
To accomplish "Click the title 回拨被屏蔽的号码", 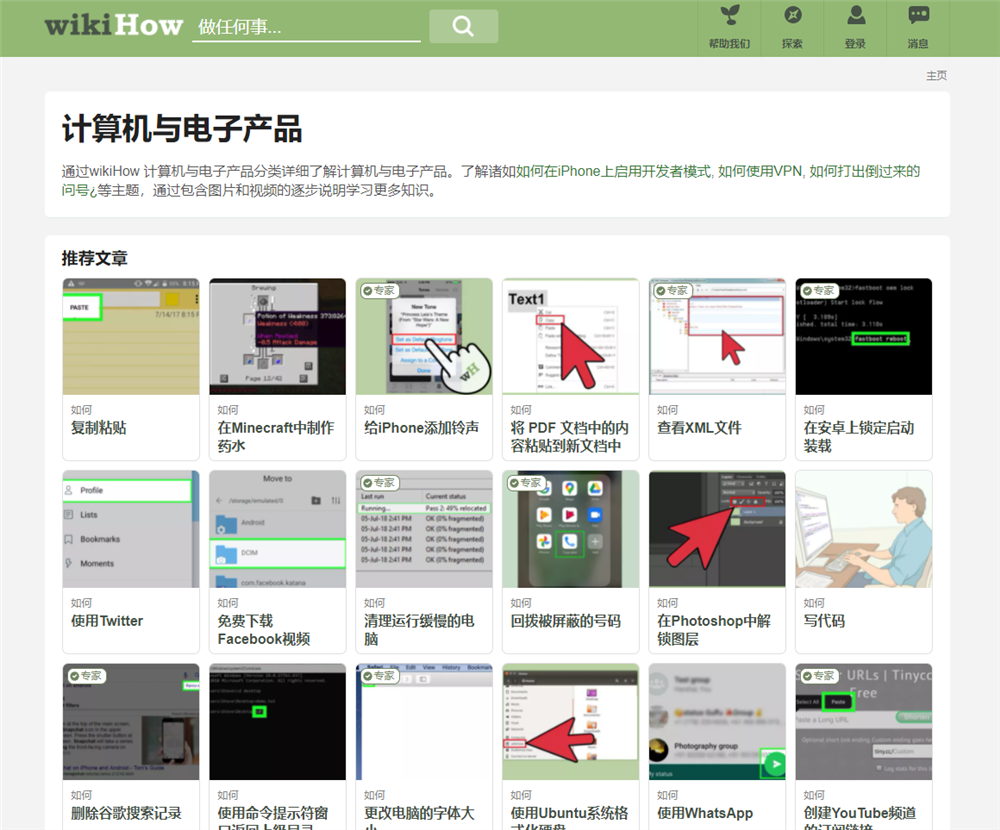I will (x=565, y=621).
